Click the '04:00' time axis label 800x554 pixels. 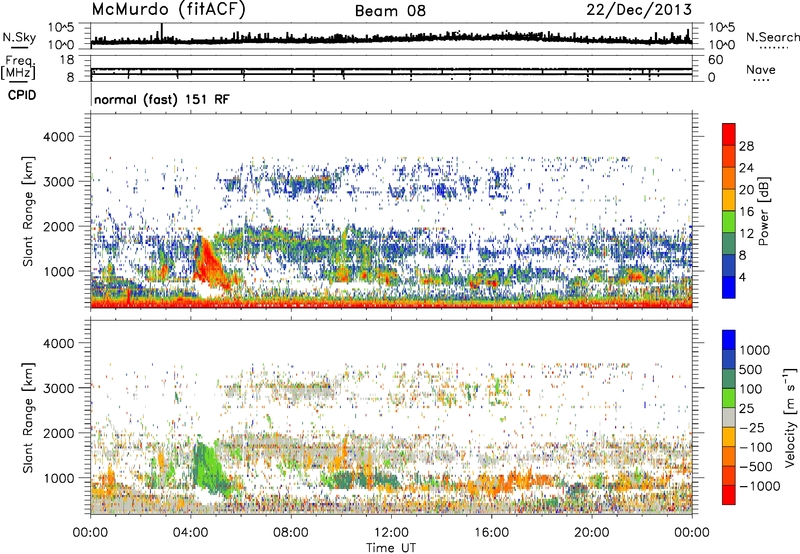190,533
